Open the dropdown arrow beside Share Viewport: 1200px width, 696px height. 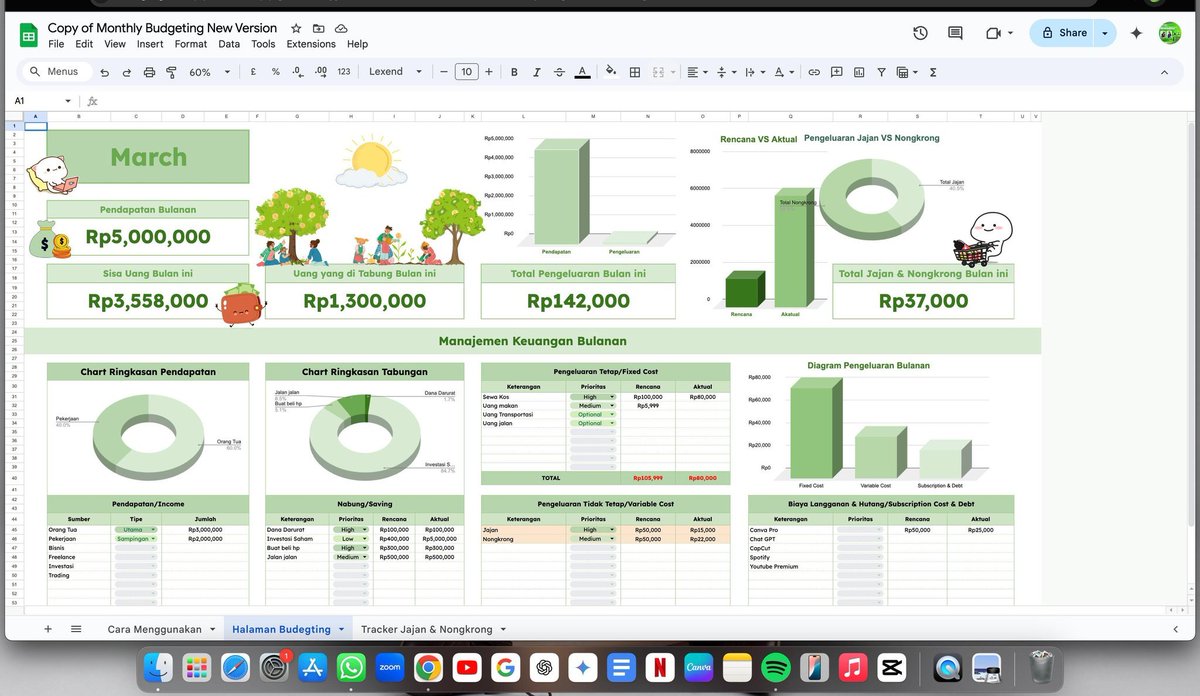[x=1105, y=33]
